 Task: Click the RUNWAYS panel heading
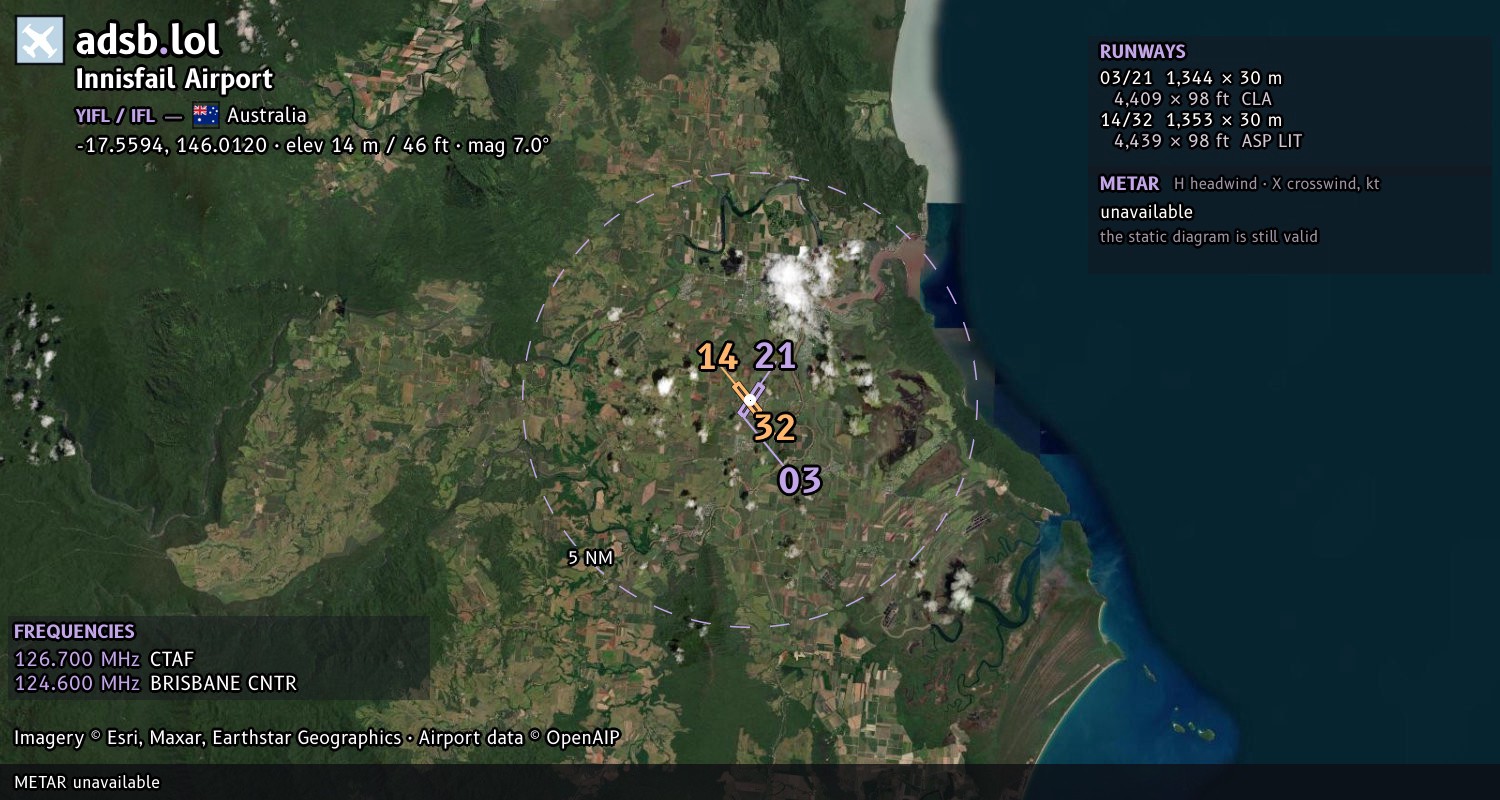(x=1143, y=52)
